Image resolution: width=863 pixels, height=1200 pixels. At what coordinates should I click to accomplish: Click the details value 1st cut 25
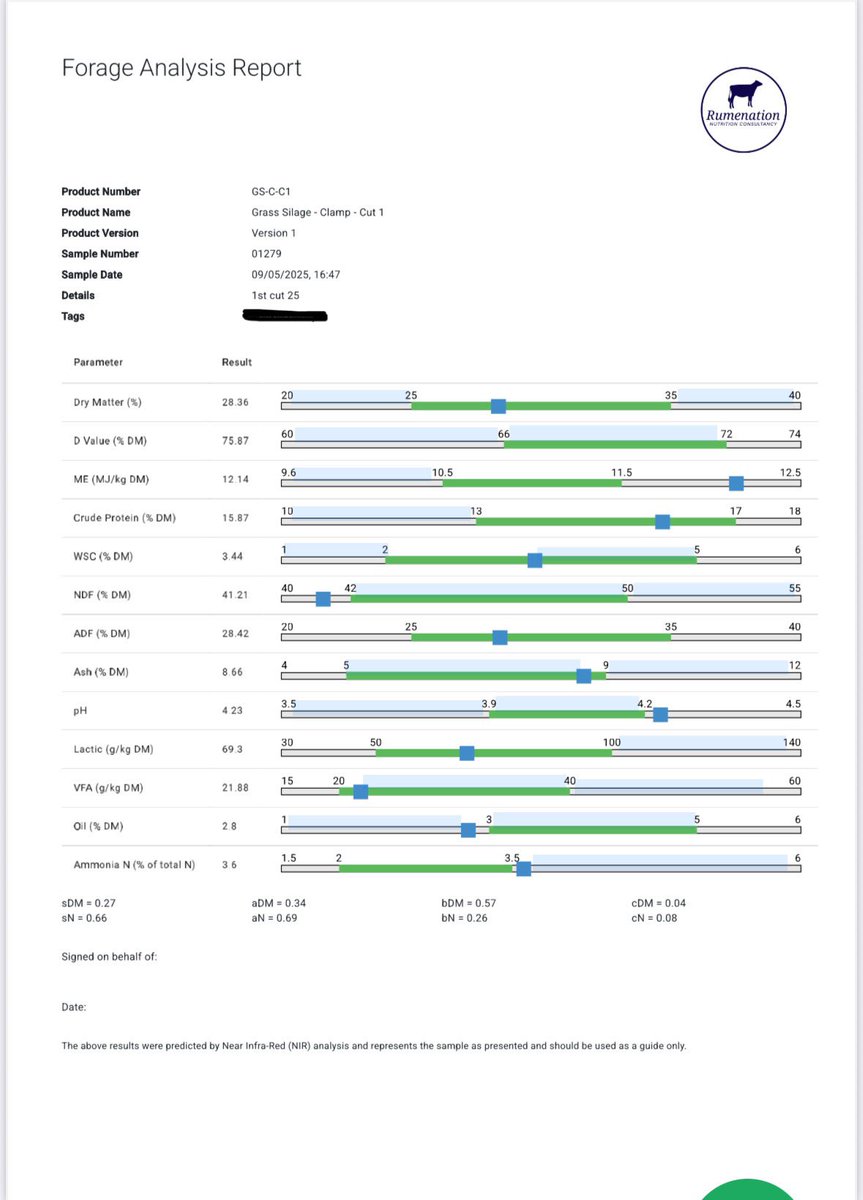tap(275, 295)
